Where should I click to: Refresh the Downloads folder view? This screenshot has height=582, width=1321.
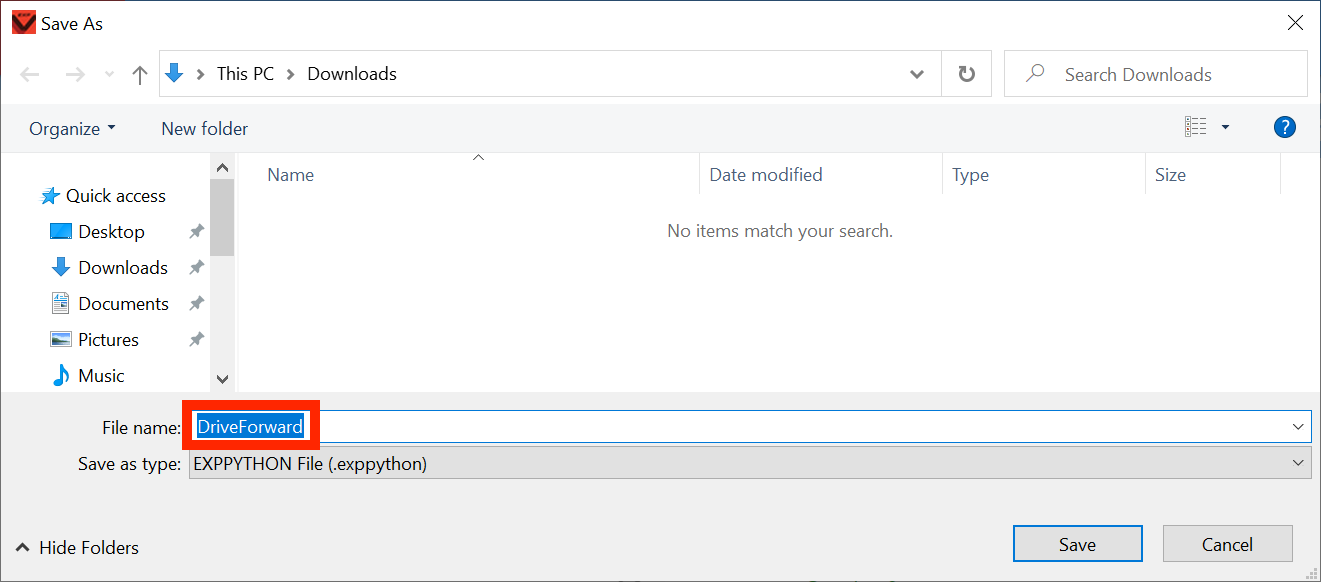click(x=966, y=74)
